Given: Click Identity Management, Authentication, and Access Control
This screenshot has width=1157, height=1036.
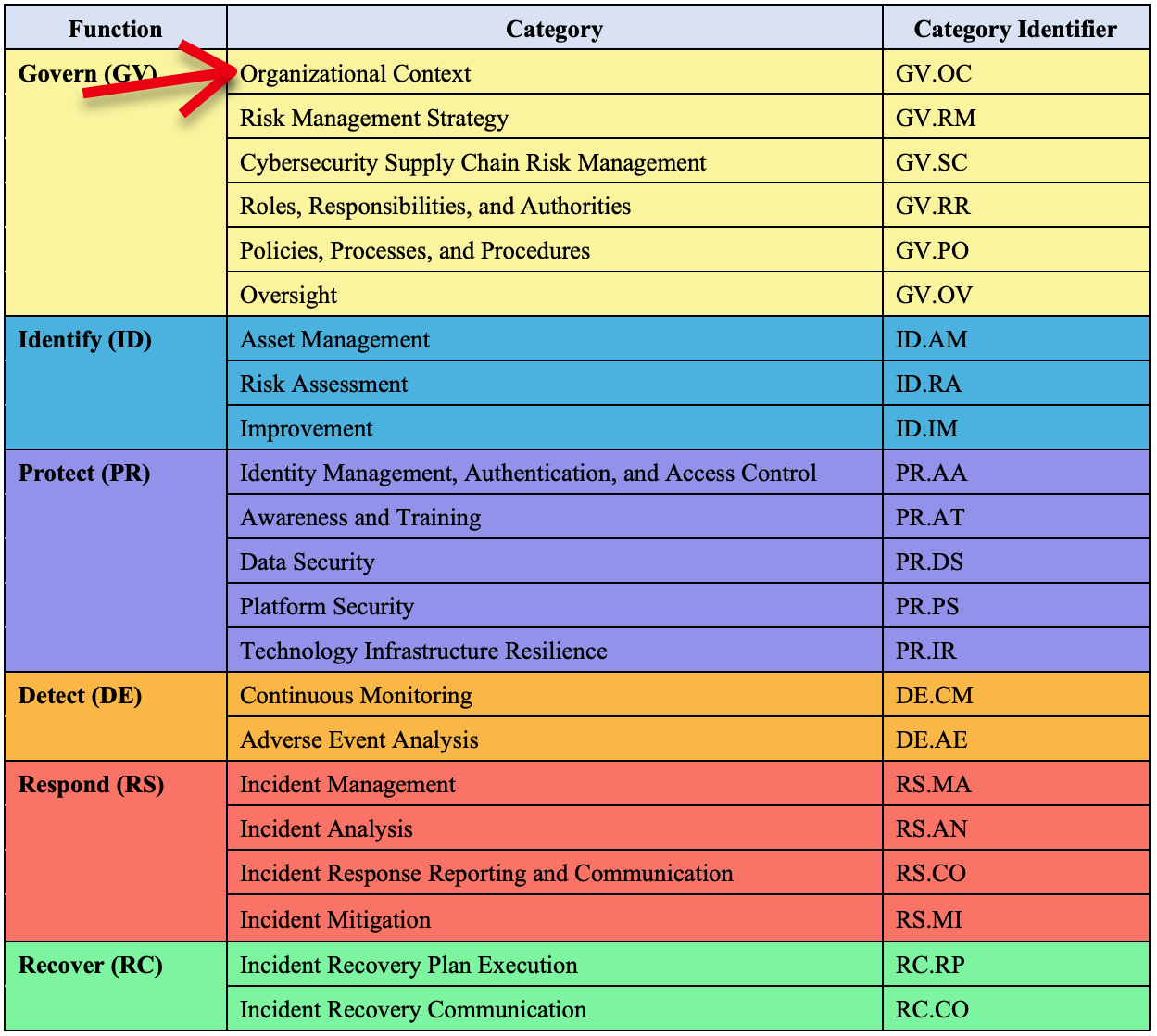Looking at the screenshot, I should click(x=528, y=473).
